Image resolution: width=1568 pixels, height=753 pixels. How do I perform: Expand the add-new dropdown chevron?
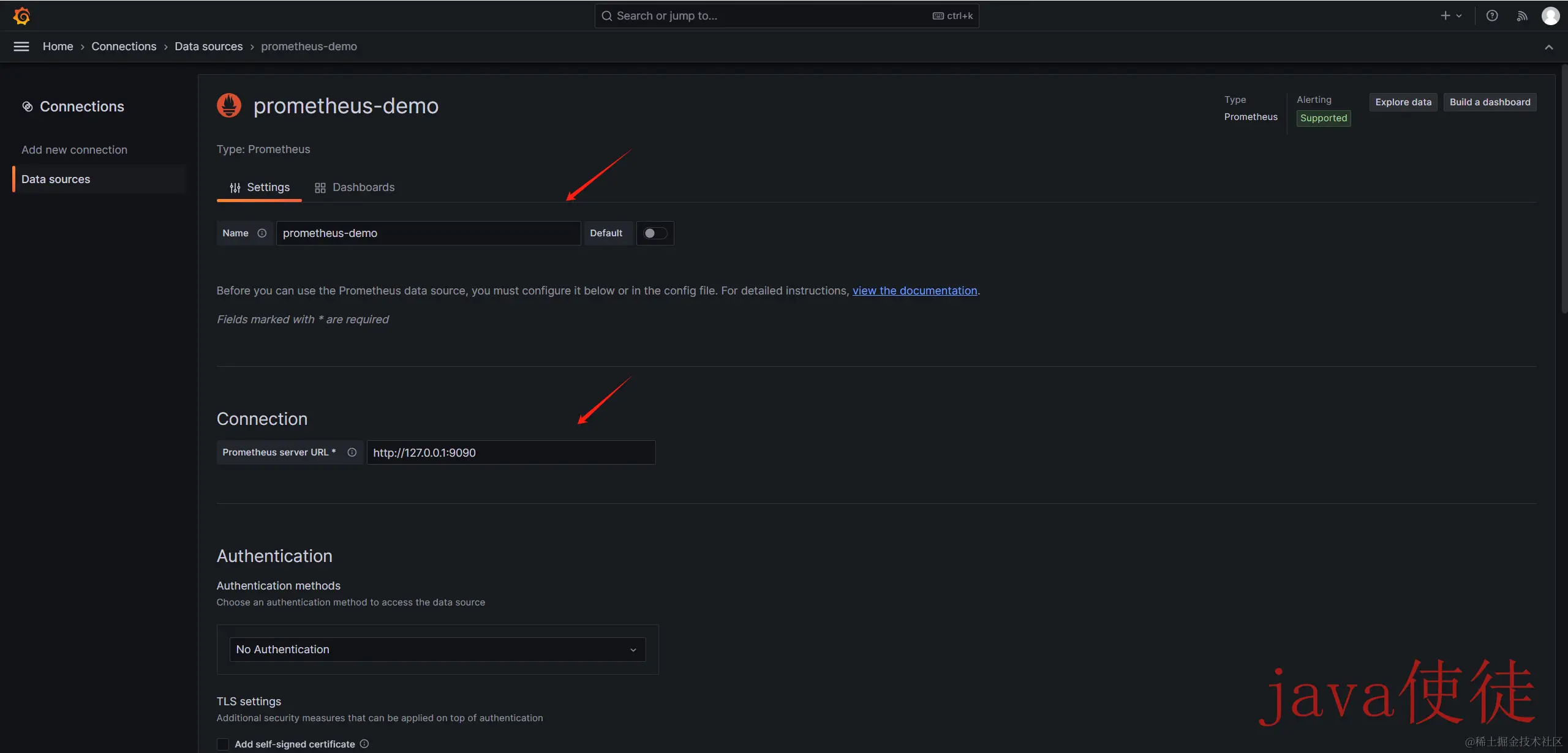[x=1459, y=16]
